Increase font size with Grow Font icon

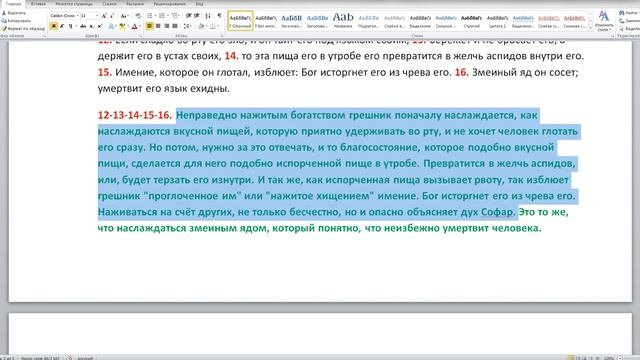coord(104,16)
